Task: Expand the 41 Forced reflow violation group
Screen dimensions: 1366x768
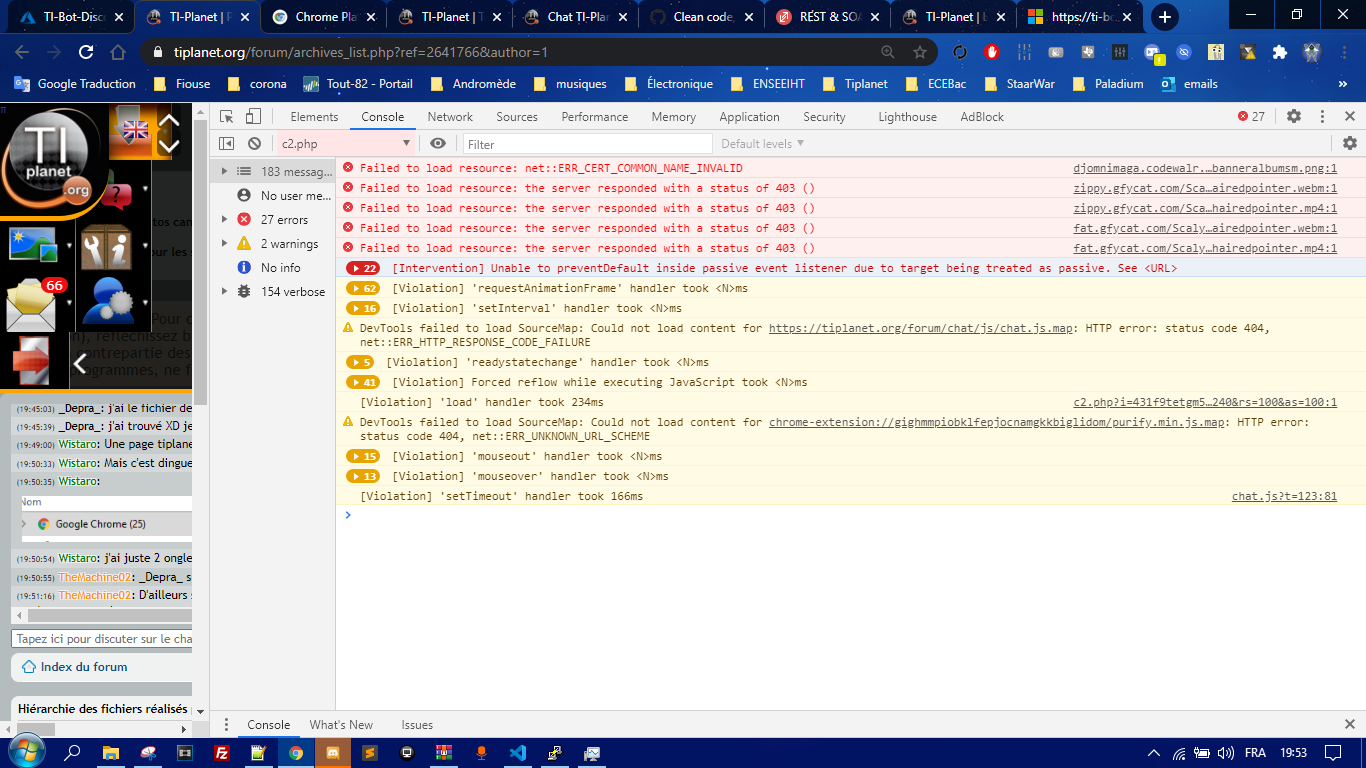Action: click(x=362, y=382)
